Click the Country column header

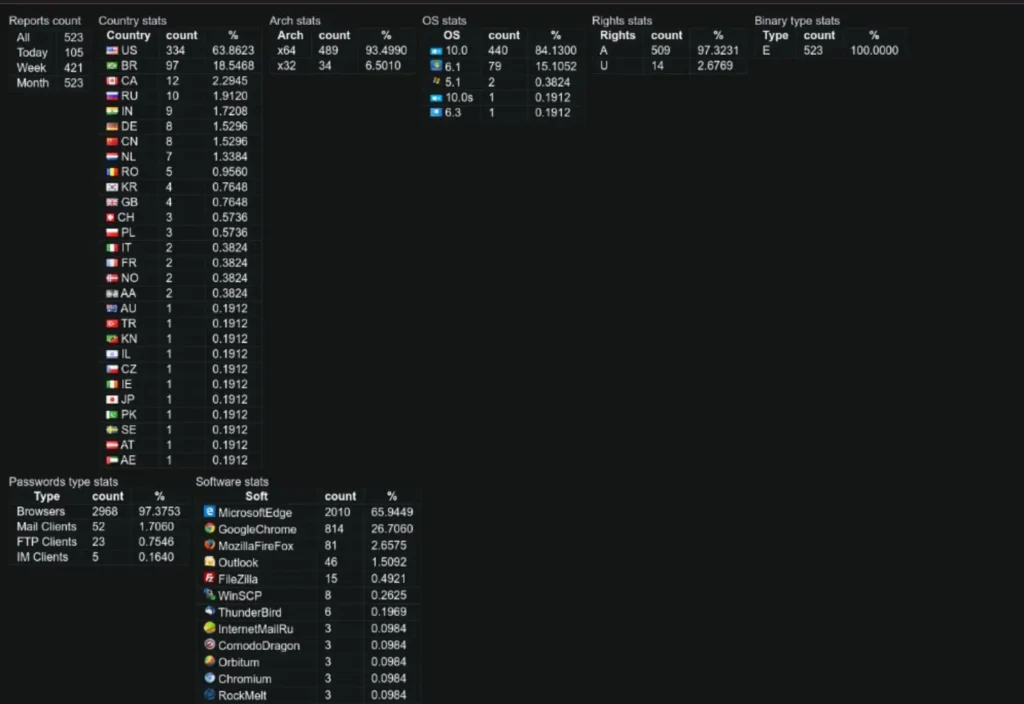128,35
